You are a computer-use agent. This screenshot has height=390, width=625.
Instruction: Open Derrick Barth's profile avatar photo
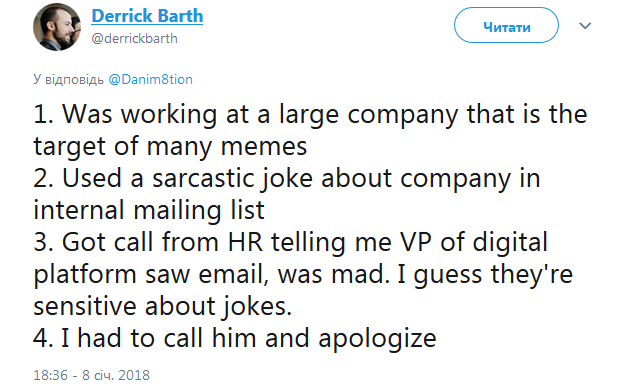[57, 27]
